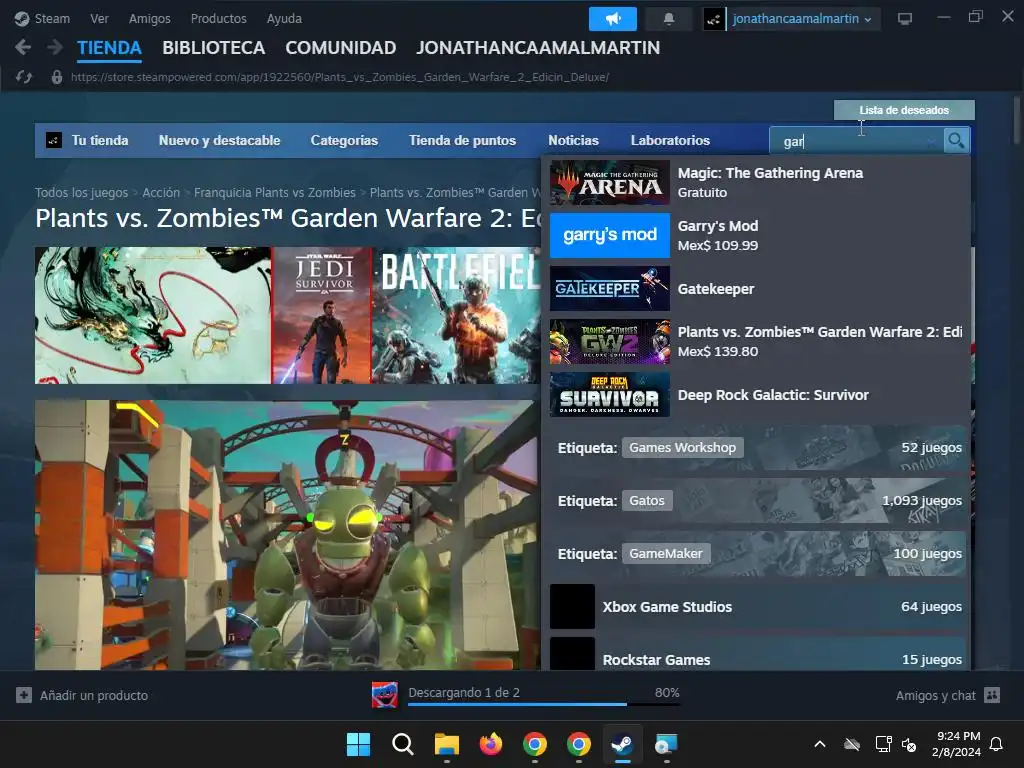The width and height of the screenshot is (1024, 768).
Task: Open the Jedi Survivor thumbnail
Action: click(322, 315)
